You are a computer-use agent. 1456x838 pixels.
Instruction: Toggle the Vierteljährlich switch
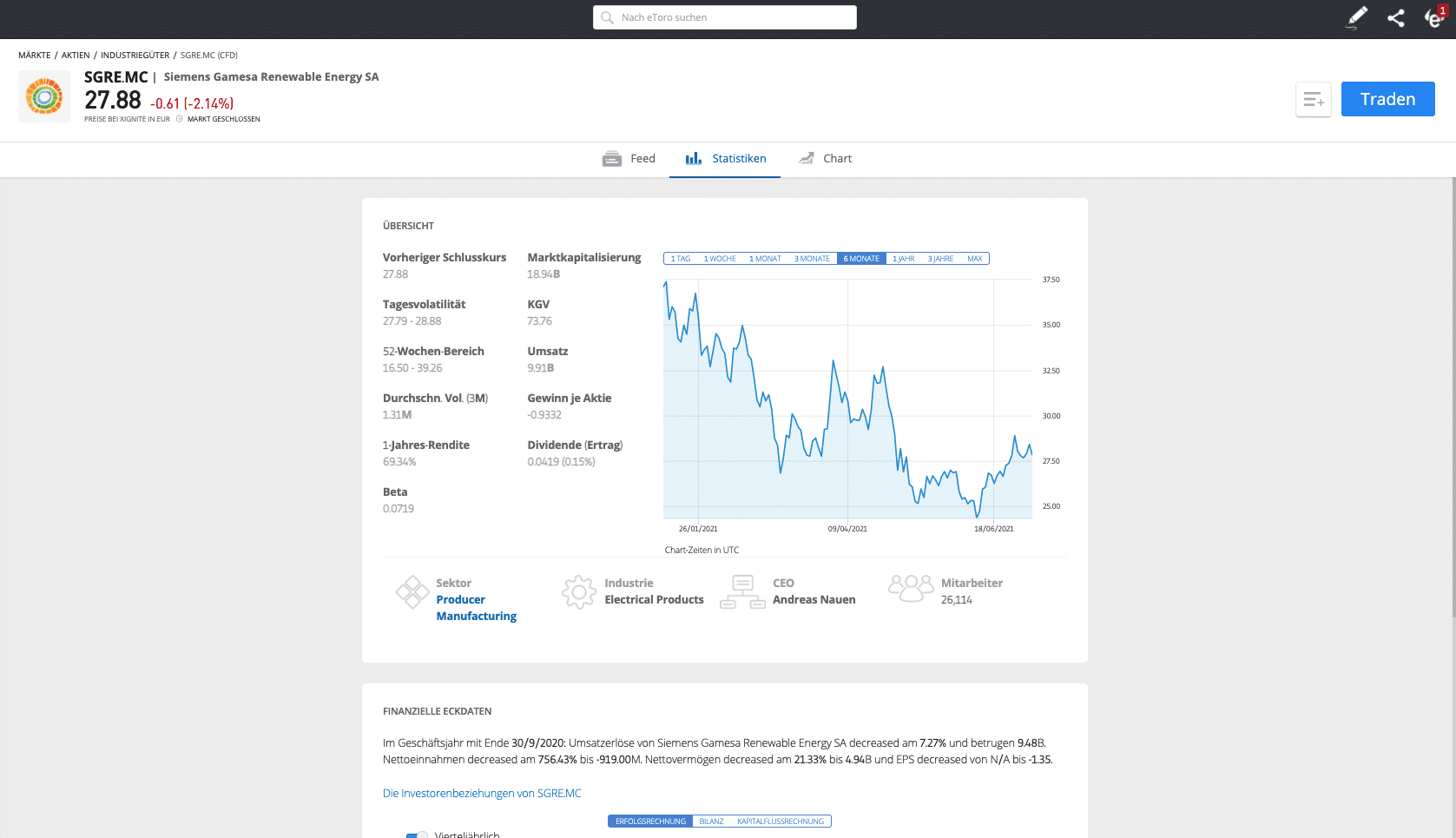(x=417, y=835)
